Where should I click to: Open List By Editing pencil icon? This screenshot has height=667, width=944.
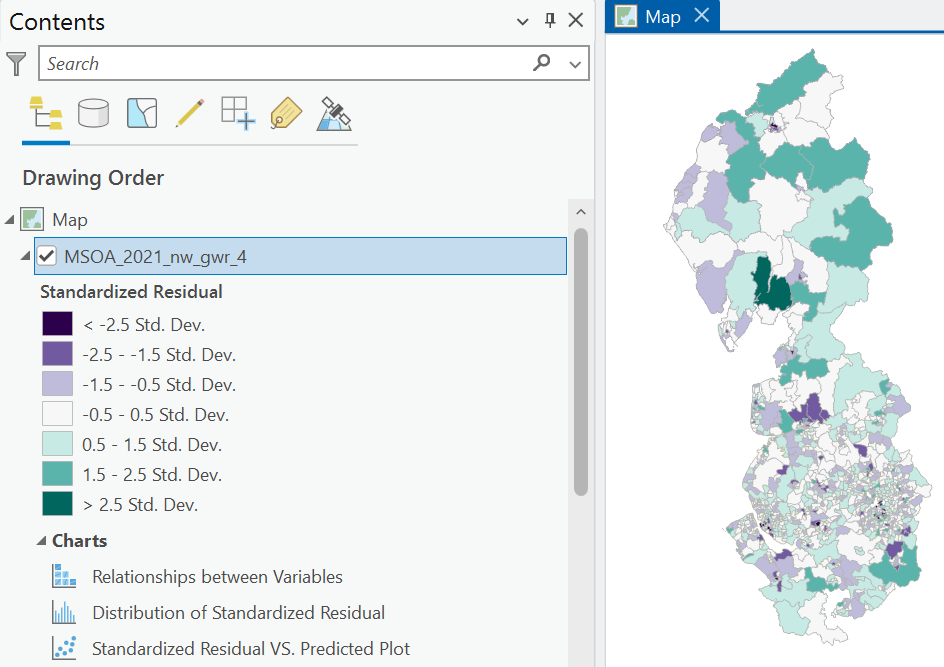click(x=190, y=113)
